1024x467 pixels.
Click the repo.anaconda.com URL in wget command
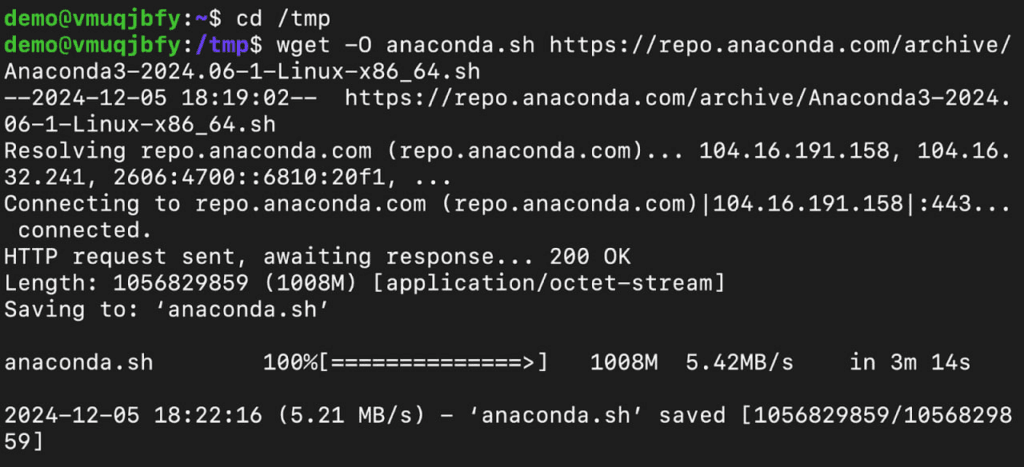point(780,45)
